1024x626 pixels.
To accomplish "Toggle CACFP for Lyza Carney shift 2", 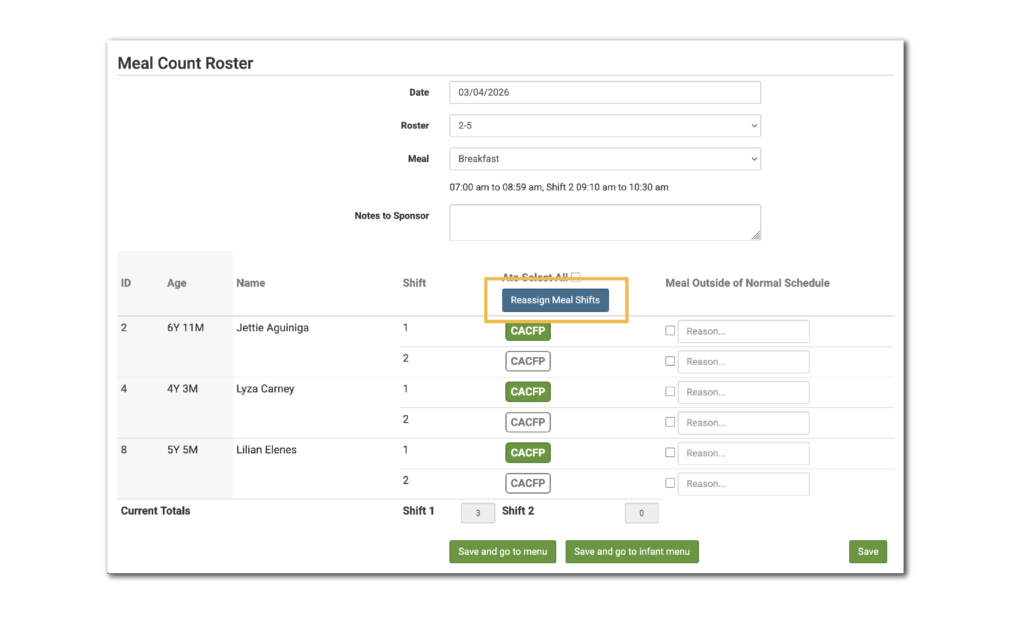I will (527, 422).
